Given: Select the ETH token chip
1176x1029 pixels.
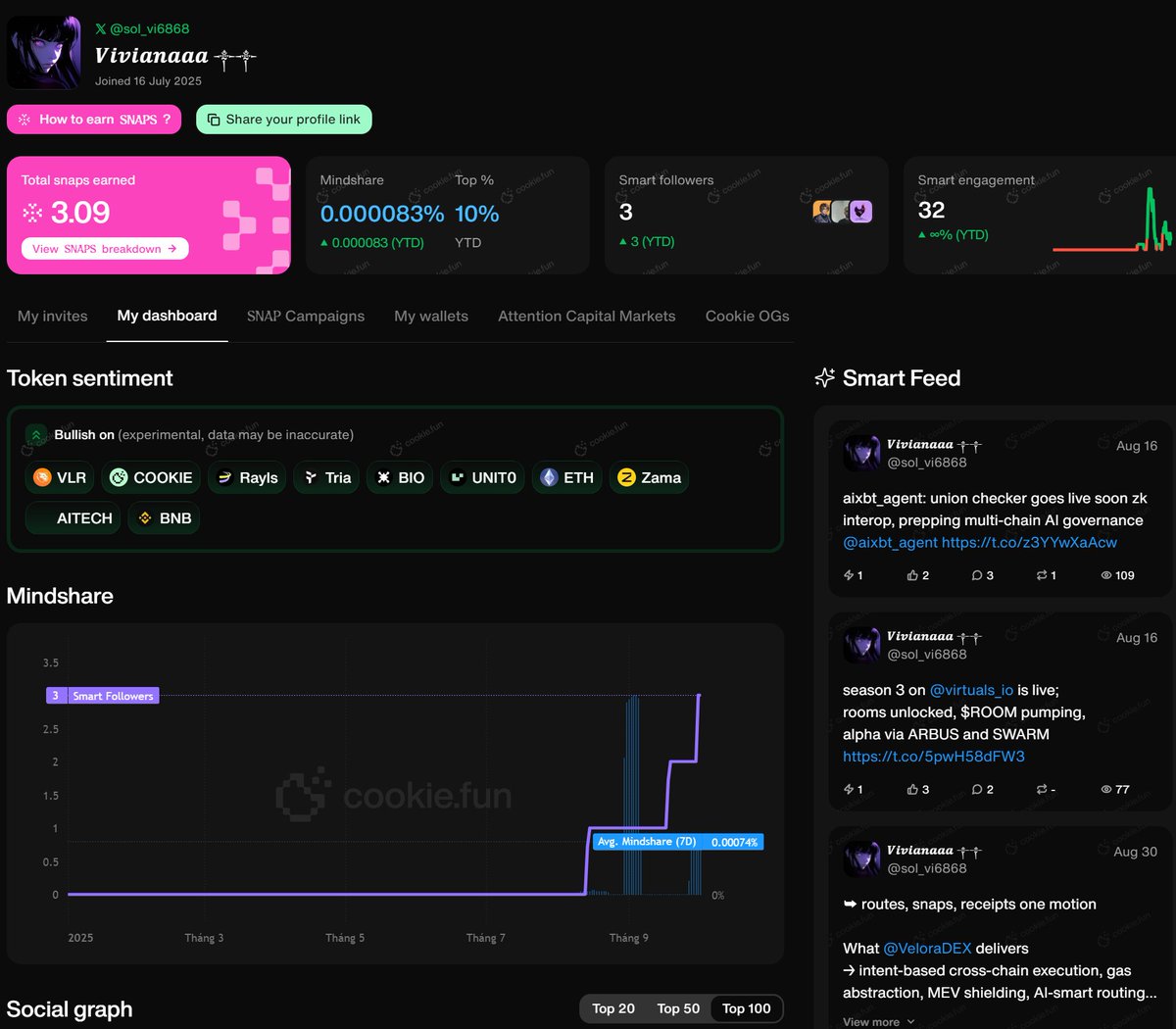Looking at the screenshot, I should pos(566,477).
